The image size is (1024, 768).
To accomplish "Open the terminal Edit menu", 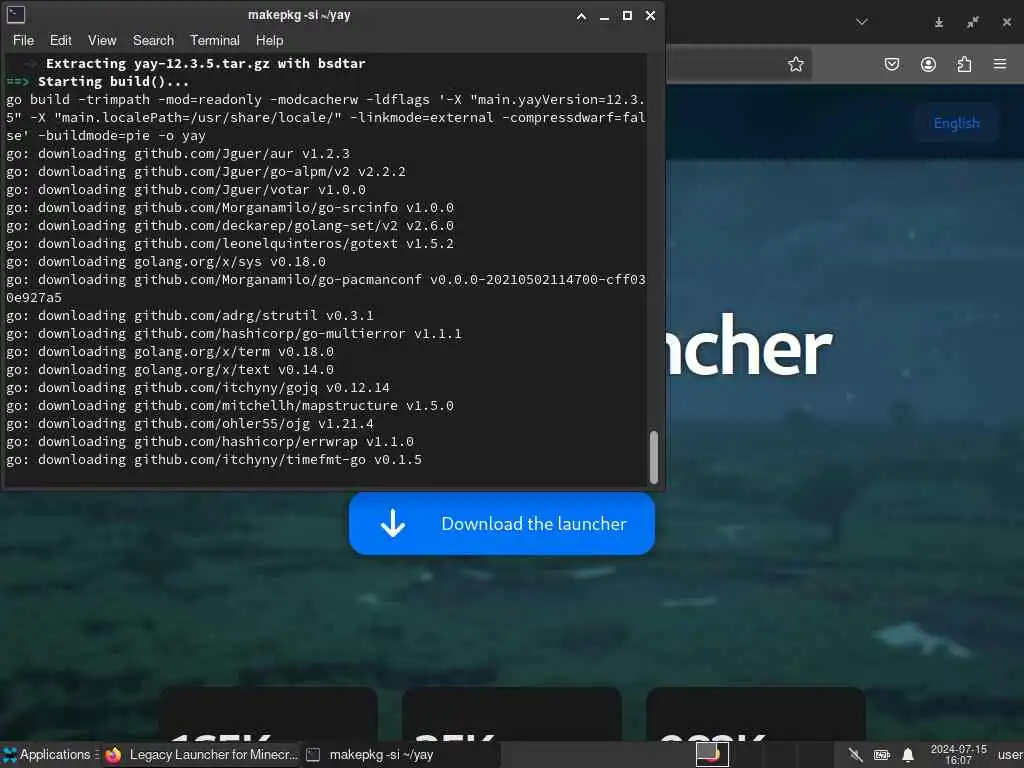I will 61,40.
